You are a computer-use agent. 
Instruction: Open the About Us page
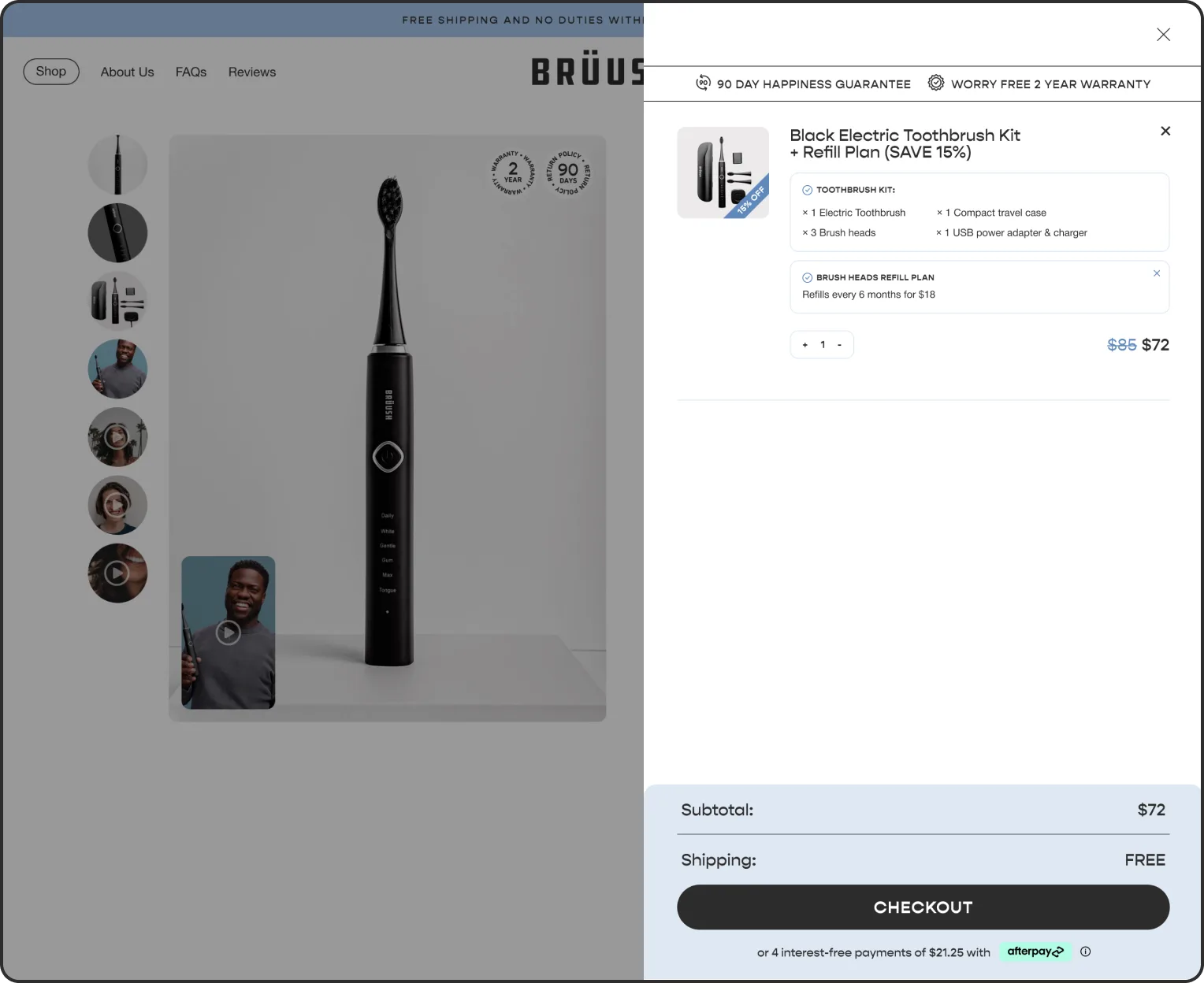point(128,72)
